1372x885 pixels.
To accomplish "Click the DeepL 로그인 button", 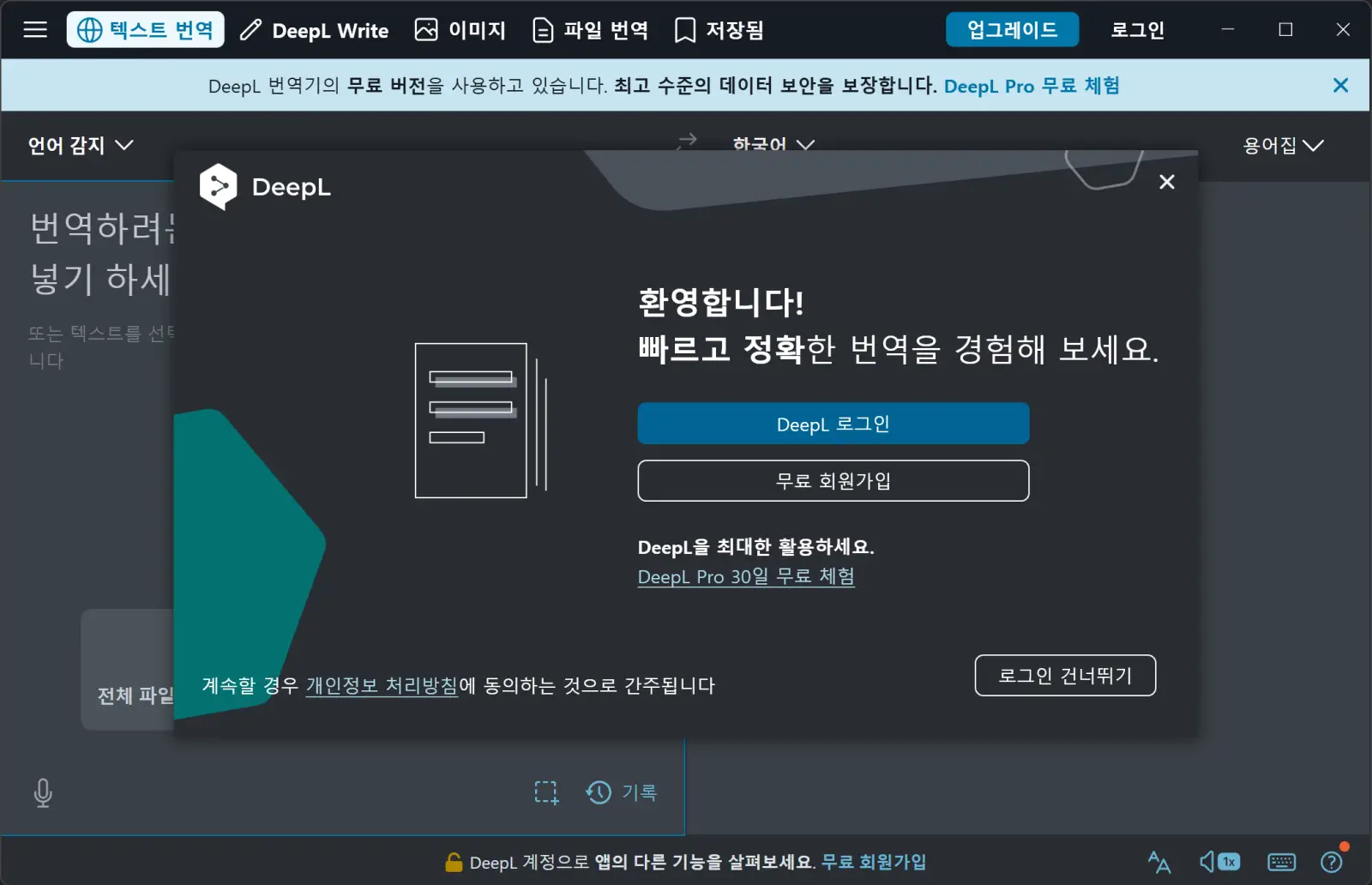I will coord(833,424).
